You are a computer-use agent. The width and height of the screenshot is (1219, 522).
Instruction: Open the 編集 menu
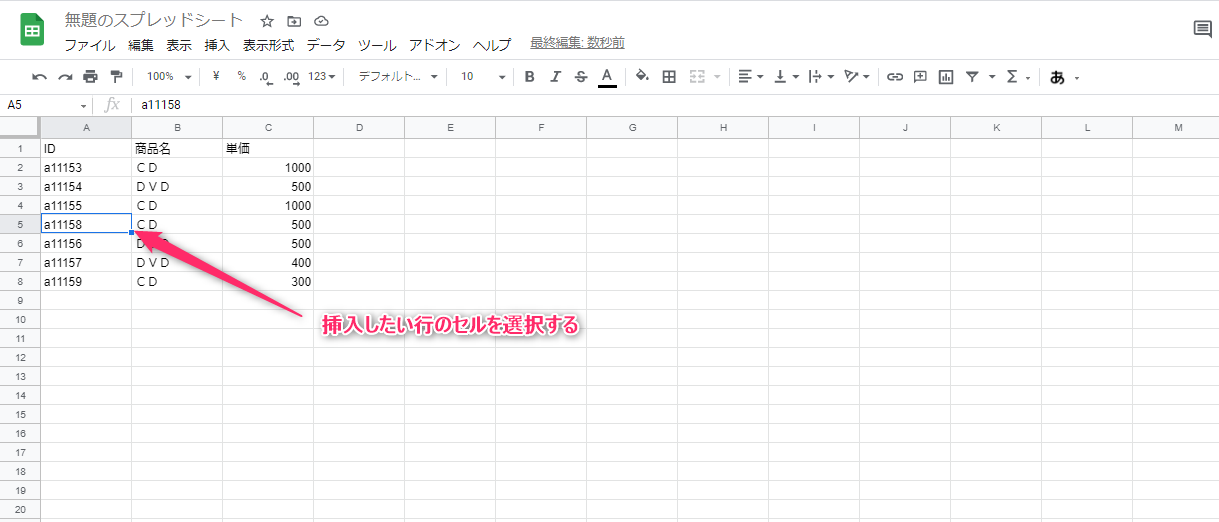(x=141, y=45)
